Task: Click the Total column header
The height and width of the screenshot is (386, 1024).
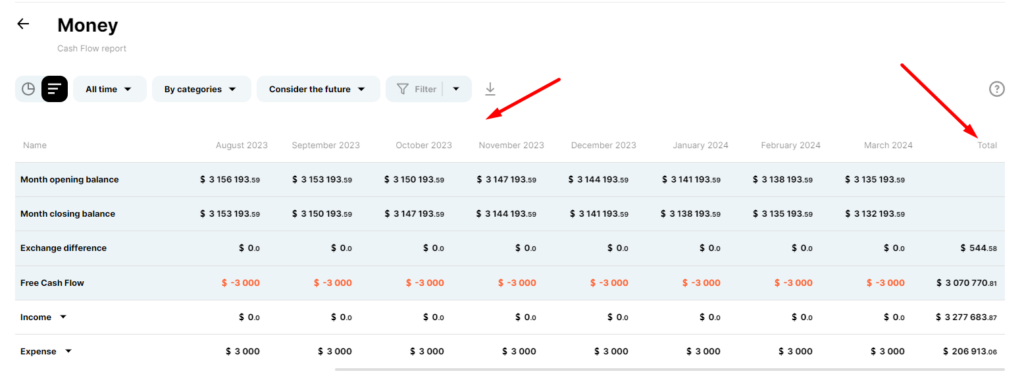Action: click(x=987, y=145)
